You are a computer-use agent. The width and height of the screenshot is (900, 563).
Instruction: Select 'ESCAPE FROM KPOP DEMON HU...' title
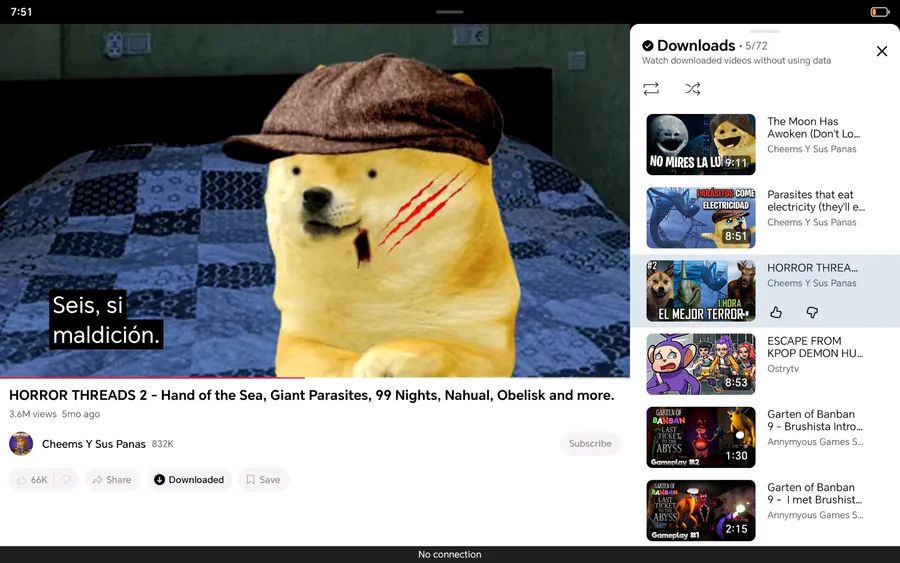click(x=815, y=347)
